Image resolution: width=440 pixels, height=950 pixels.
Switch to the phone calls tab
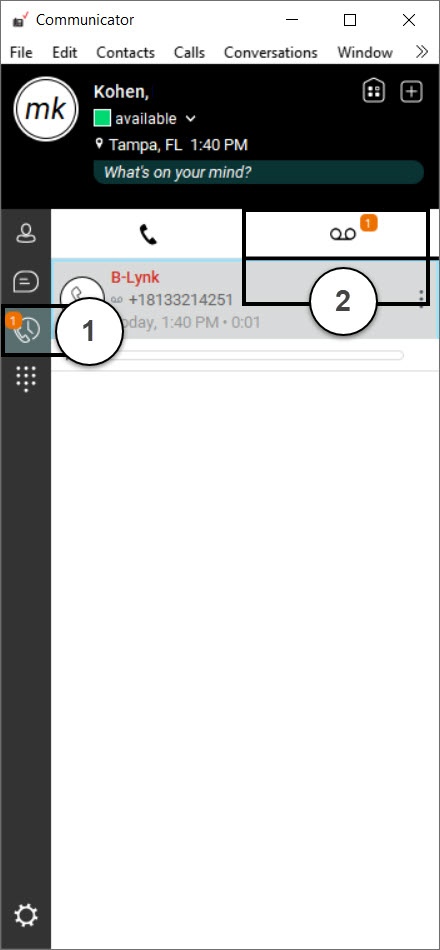point(147,234)
